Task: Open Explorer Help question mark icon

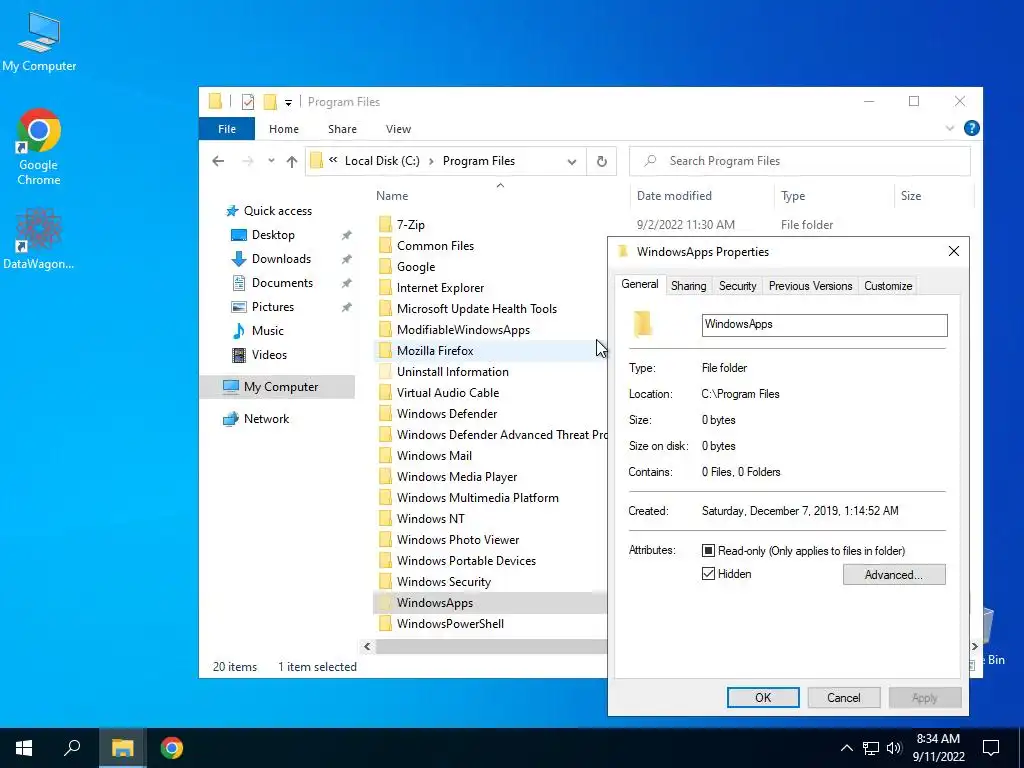Action: pos(971,129)
